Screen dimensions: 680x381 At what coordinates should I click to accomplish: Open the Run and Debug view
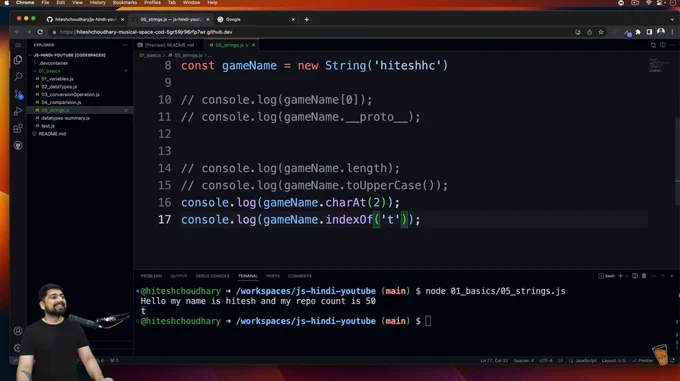[18, 111]
